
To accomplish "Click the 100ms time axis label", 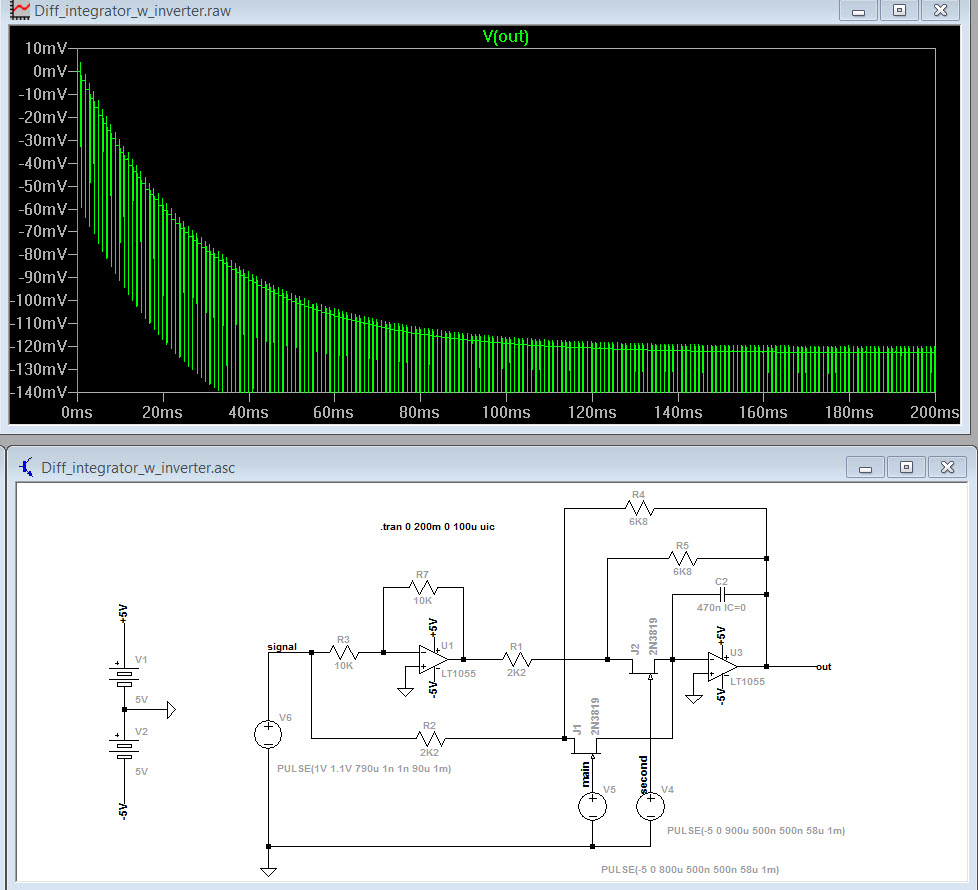I will (505, 412).
